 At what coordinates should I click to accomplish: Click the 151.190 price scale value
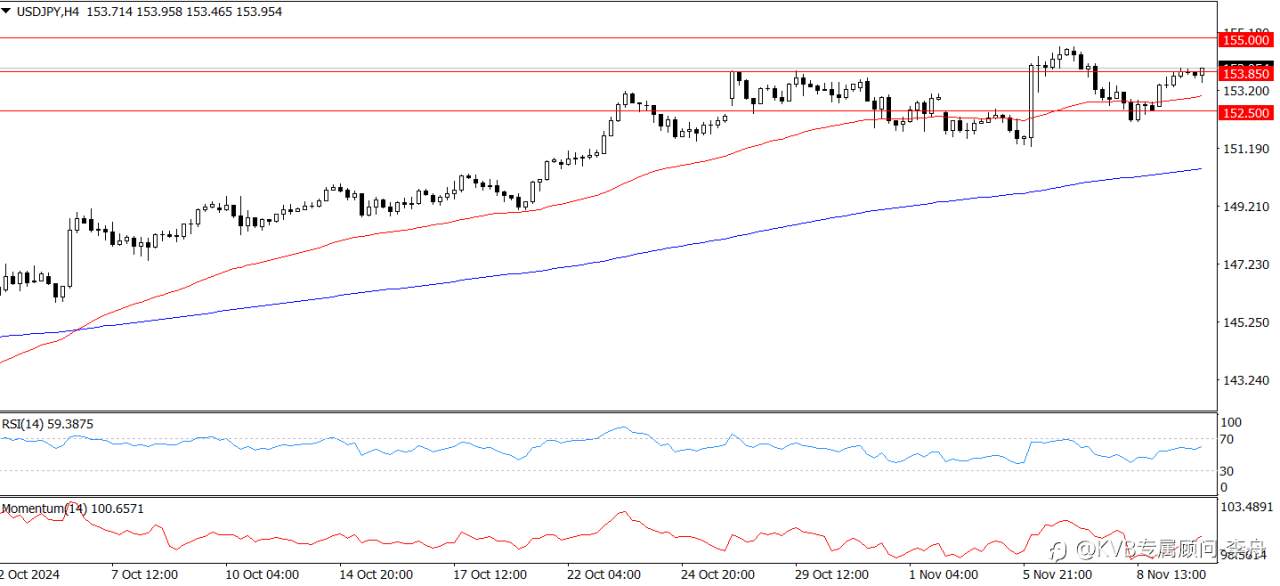(1245, 149)
